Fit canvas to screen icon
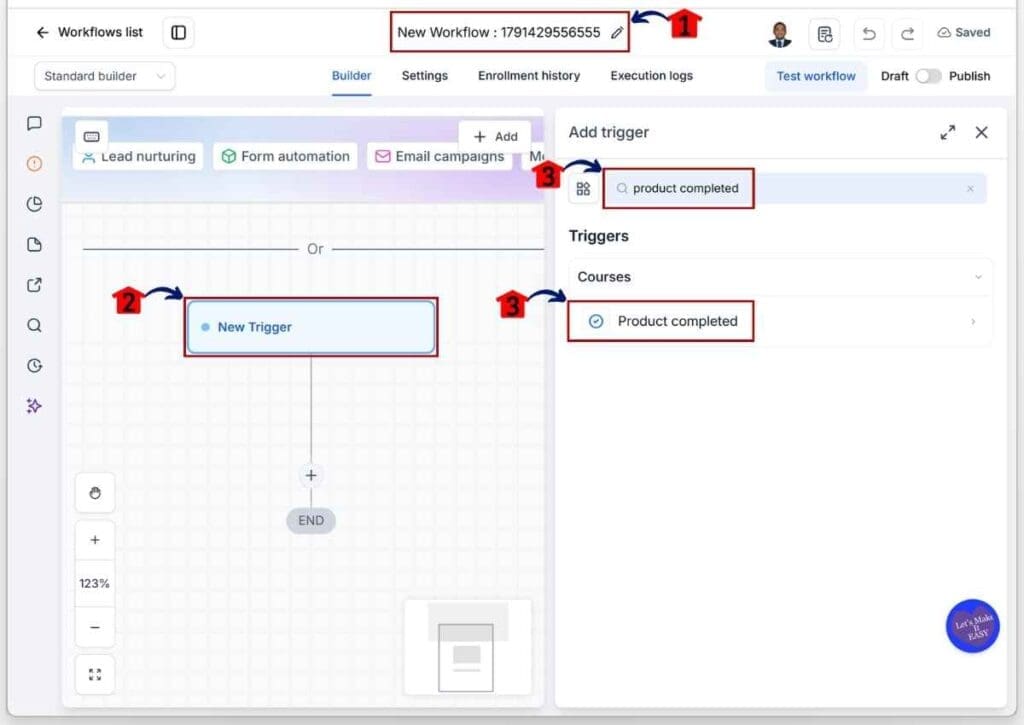Image resolution: width=1024 pixels, height=725 pixels. click(x=95, y=675)
